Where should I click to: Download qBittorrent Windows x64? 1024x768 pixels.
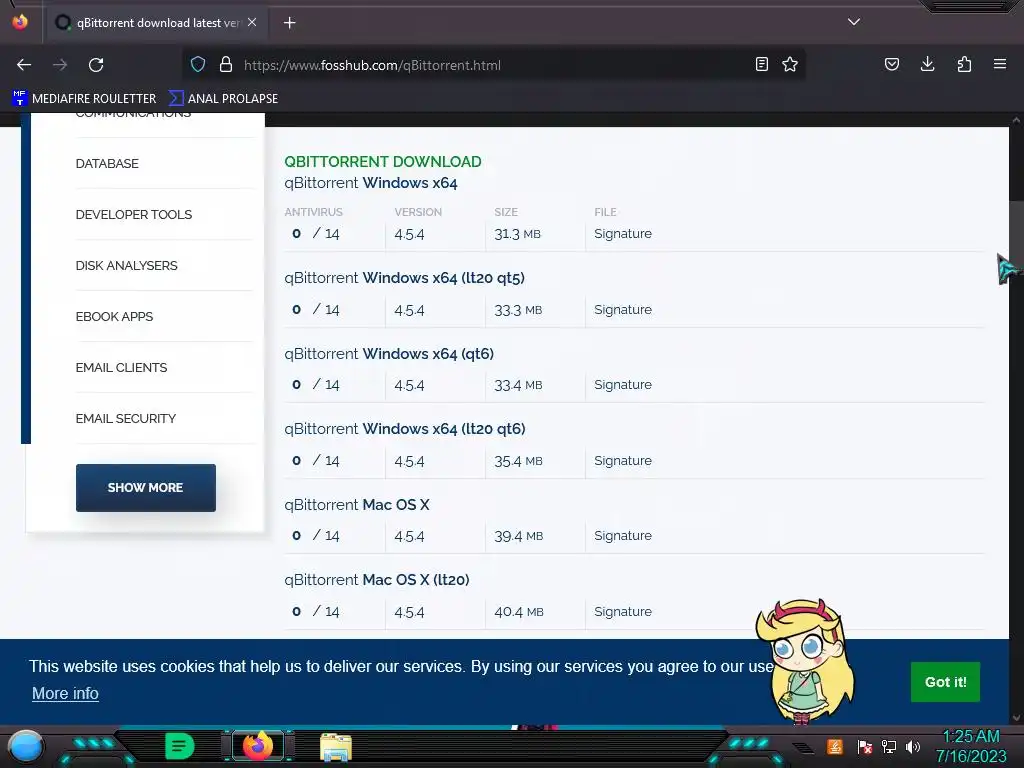[x=371, y=183]
